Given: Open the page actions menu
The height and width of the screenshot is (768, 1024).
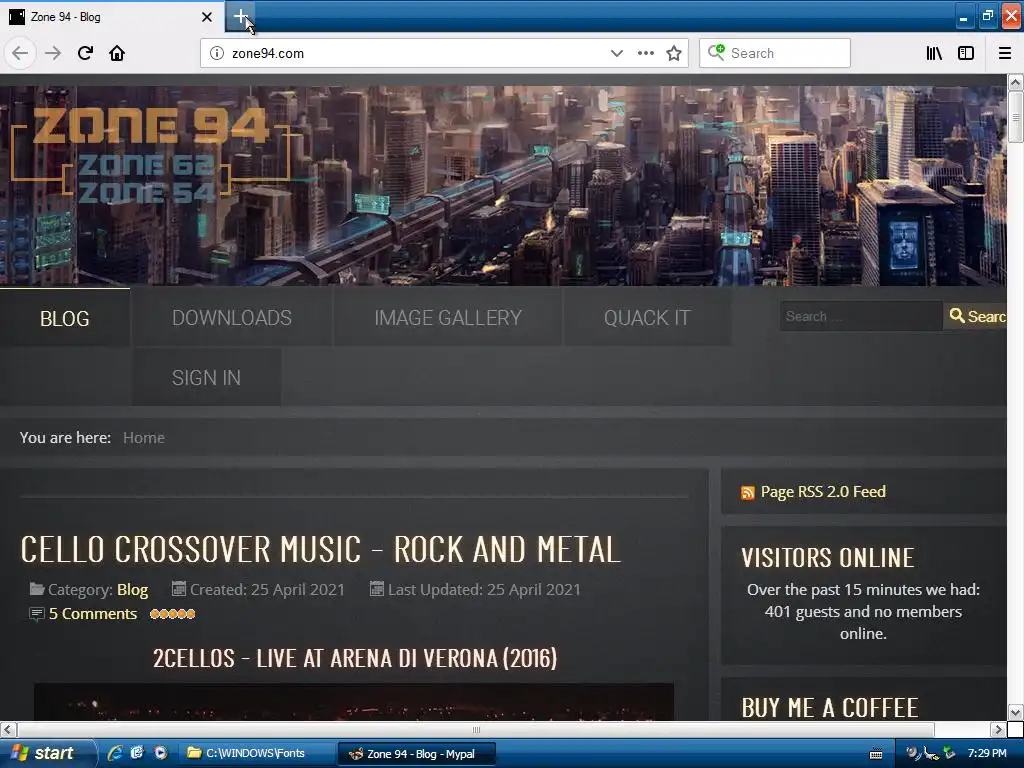Looking at the screenshot, I should [x=645, y=53].
